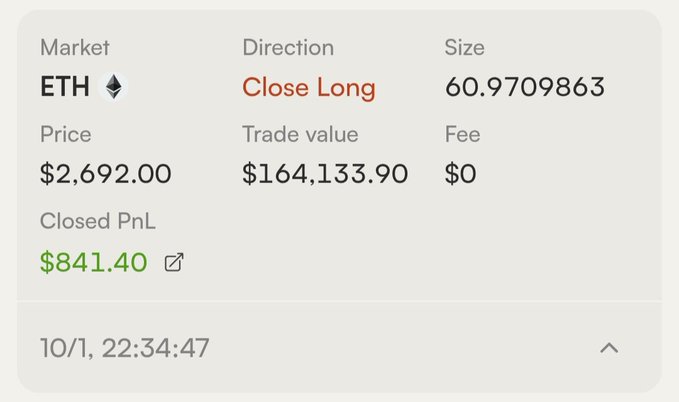Collapse the trade card with the chevron

[x=609, y=348]
